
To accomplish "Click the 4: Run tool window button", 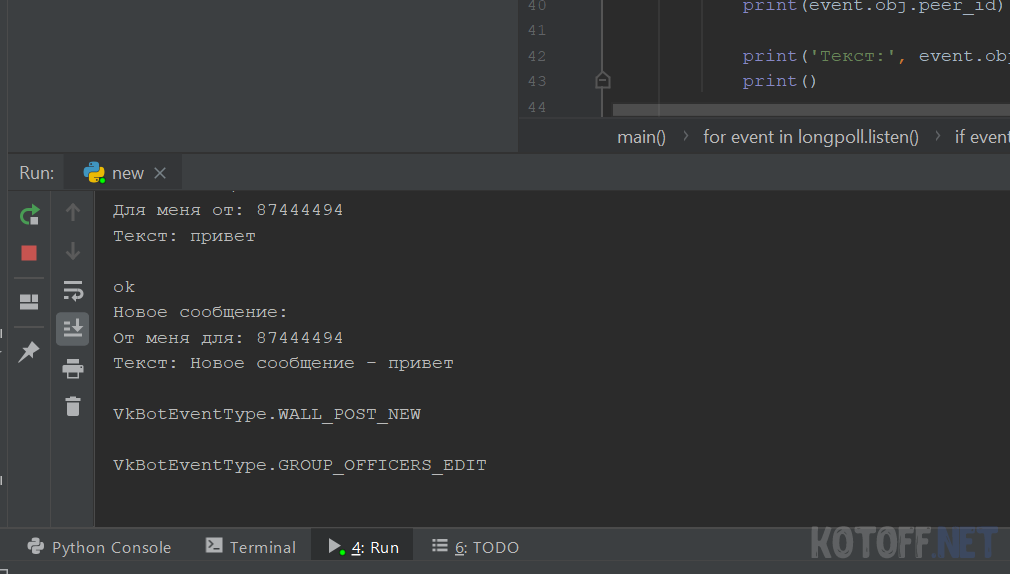I will tap(363, 547).
